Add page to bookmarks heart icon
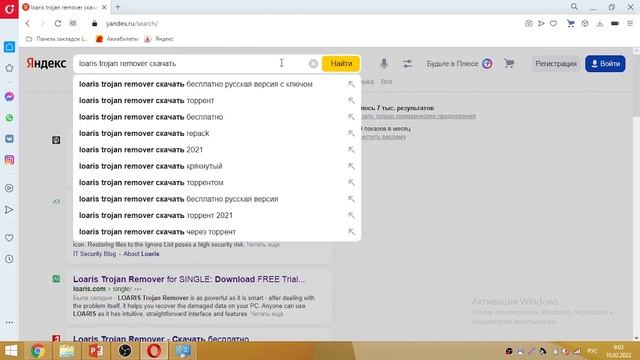 [553, 24]
